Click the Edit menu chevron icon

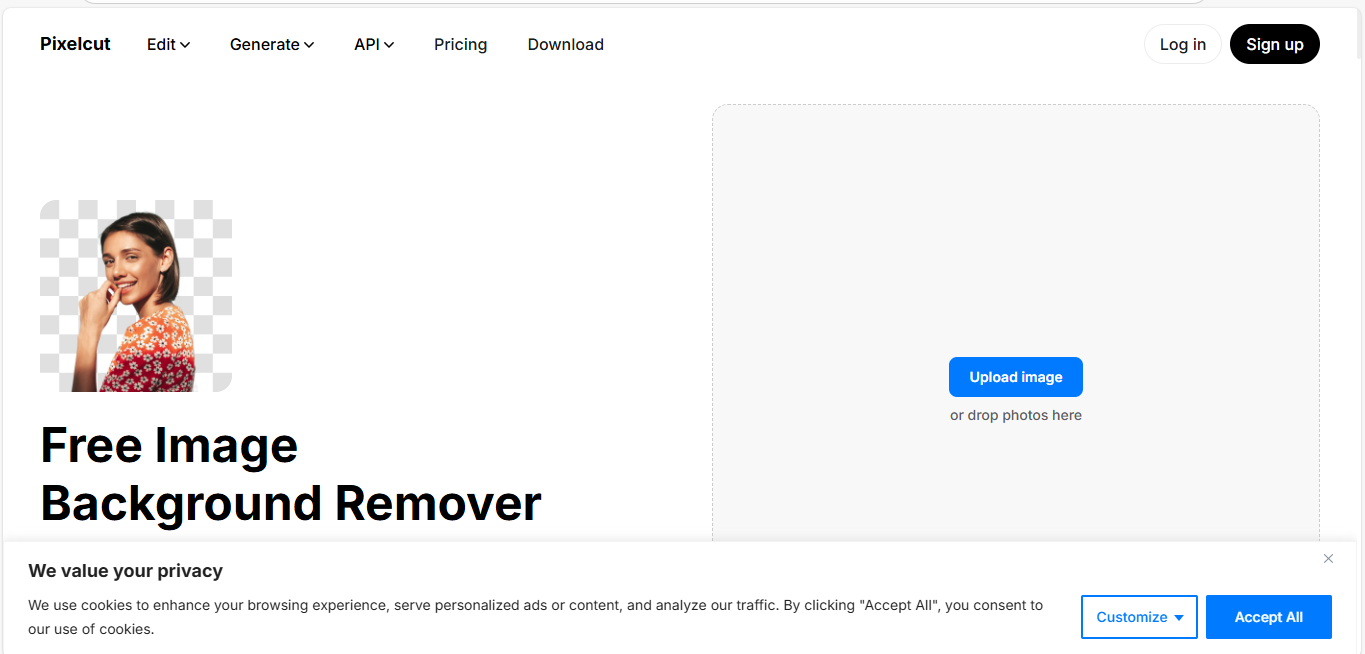(186, 44)
